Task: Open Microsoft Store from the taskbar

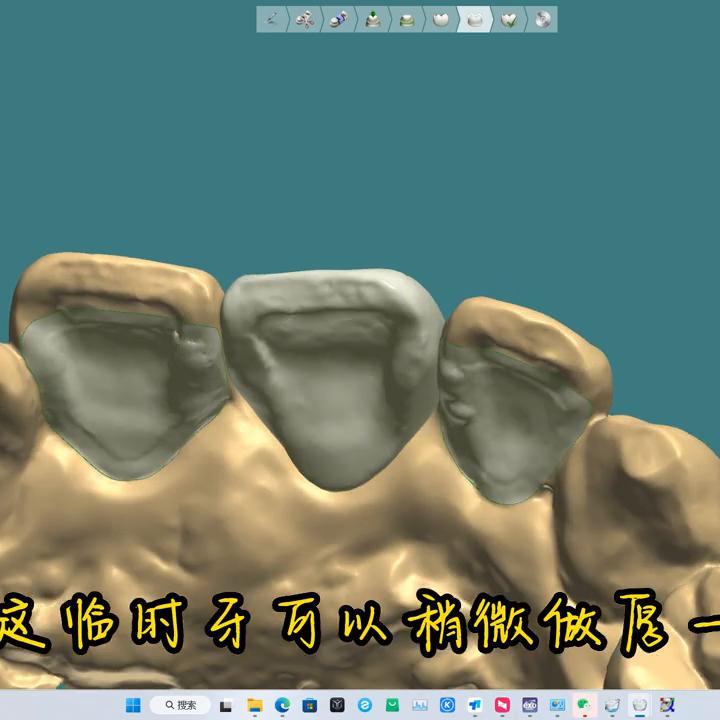Action: coord(309,704)
